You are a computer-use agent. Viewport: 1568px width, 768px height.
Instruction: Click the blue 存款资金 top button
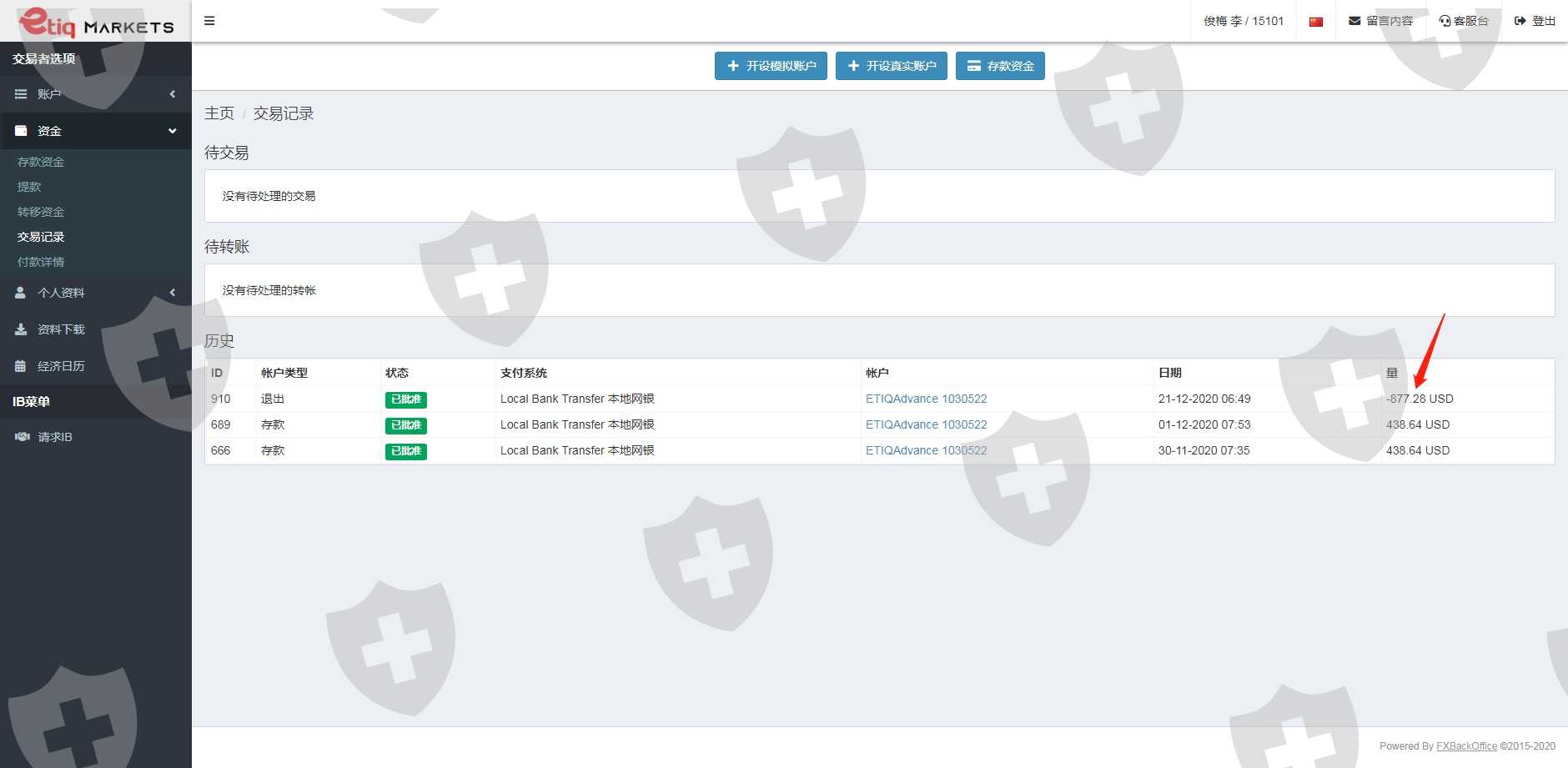(1000, 66)
